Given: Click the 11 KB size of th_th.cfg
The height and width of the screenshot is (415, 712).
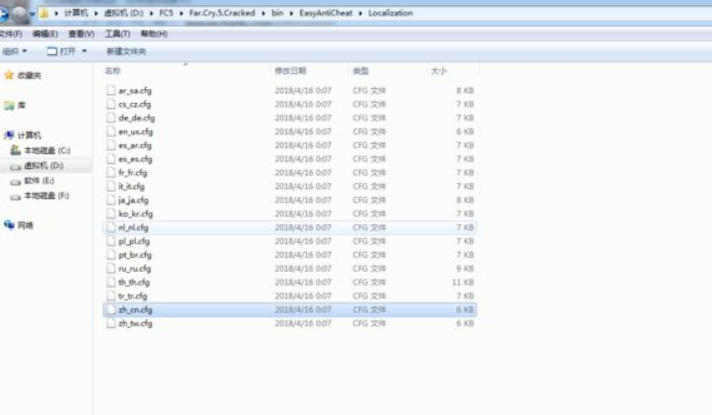Looking at the screenshot, I should point(463,282).
